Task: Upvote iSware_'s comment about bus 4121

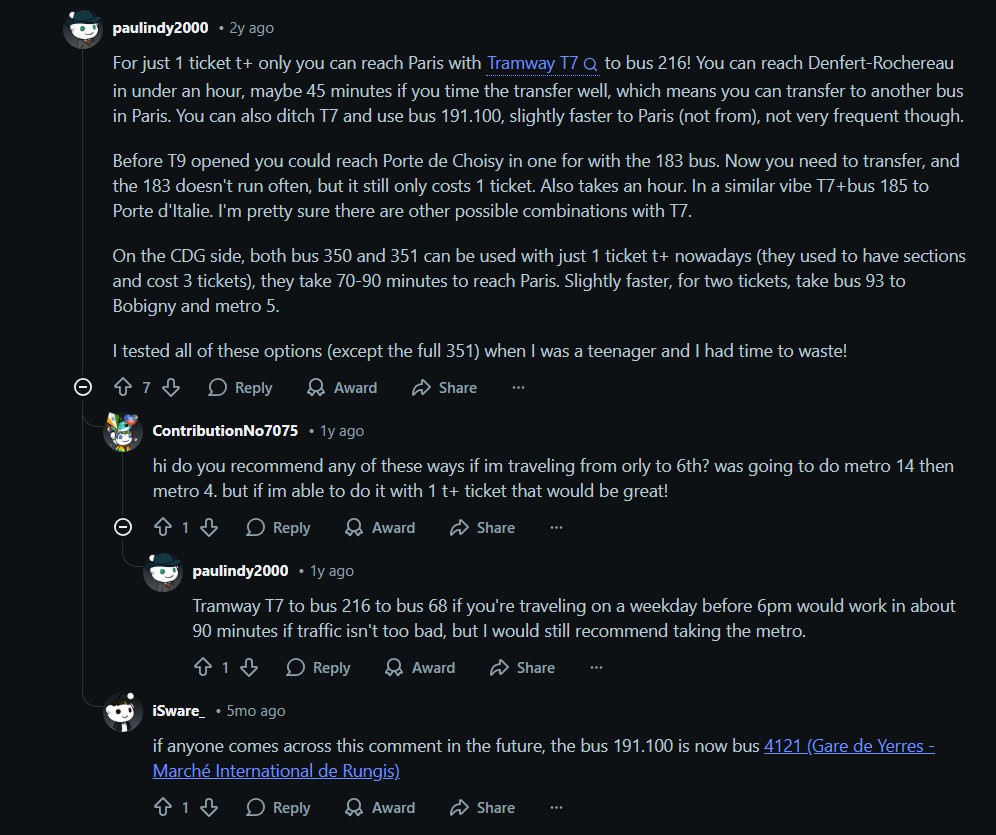Action: [x=163, y=807]
